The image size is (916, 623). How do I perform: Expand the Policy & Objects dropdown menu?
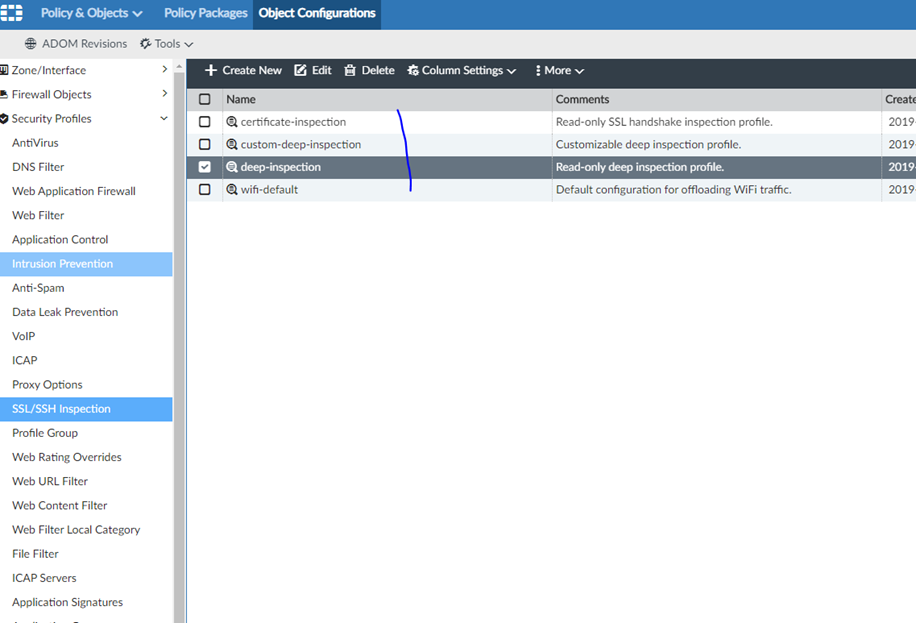[91, 13]
